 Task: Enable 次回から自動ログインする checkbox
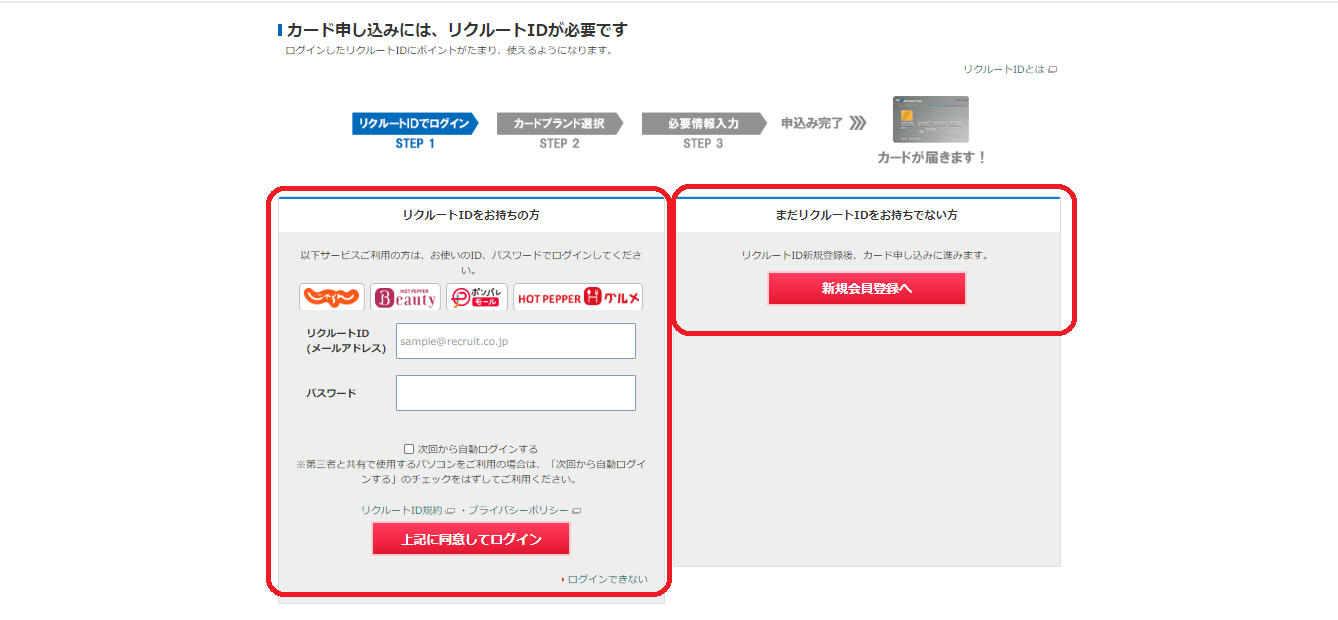pos(409,449)
